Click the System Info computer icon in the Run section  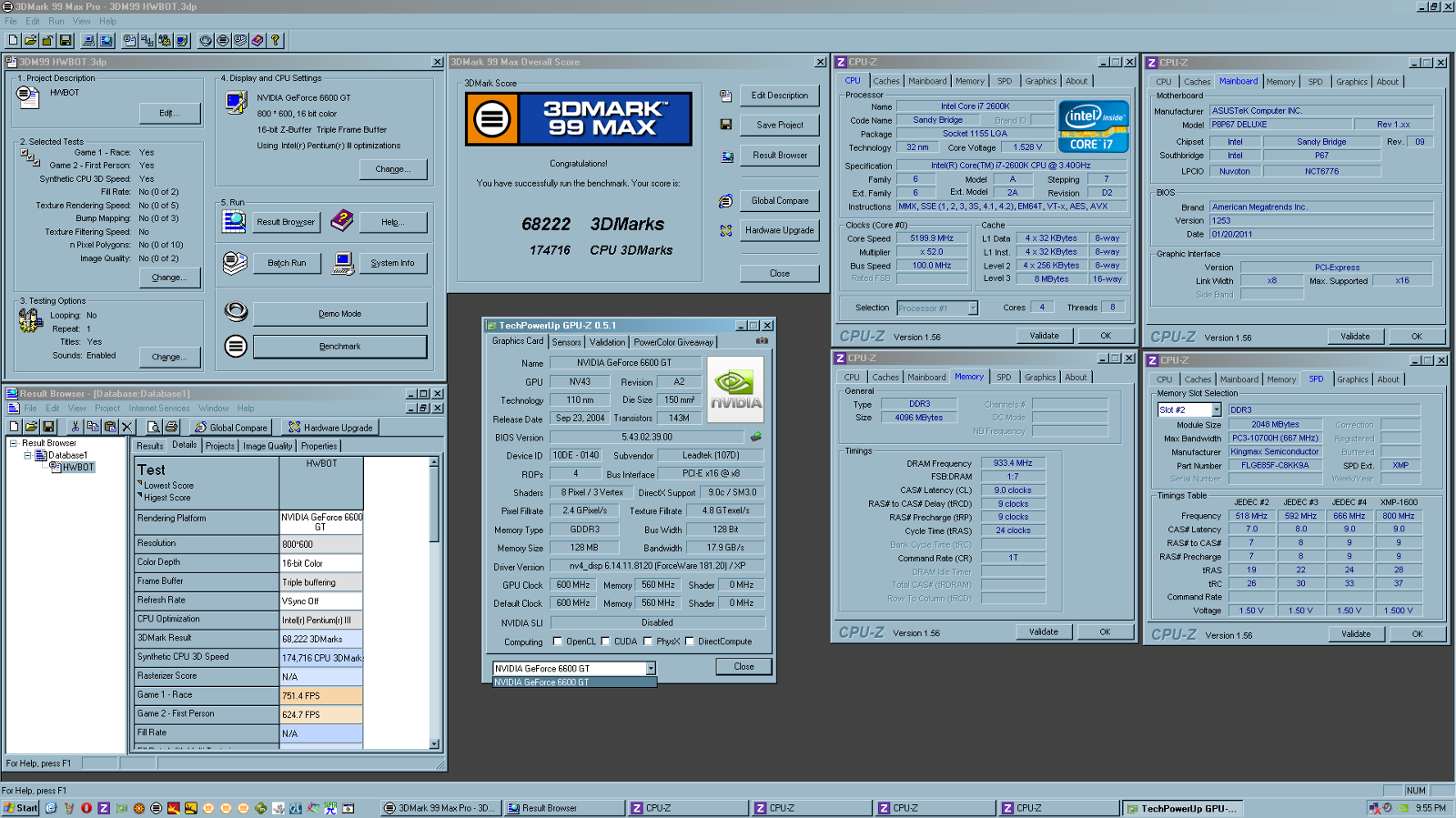[343, 263]
